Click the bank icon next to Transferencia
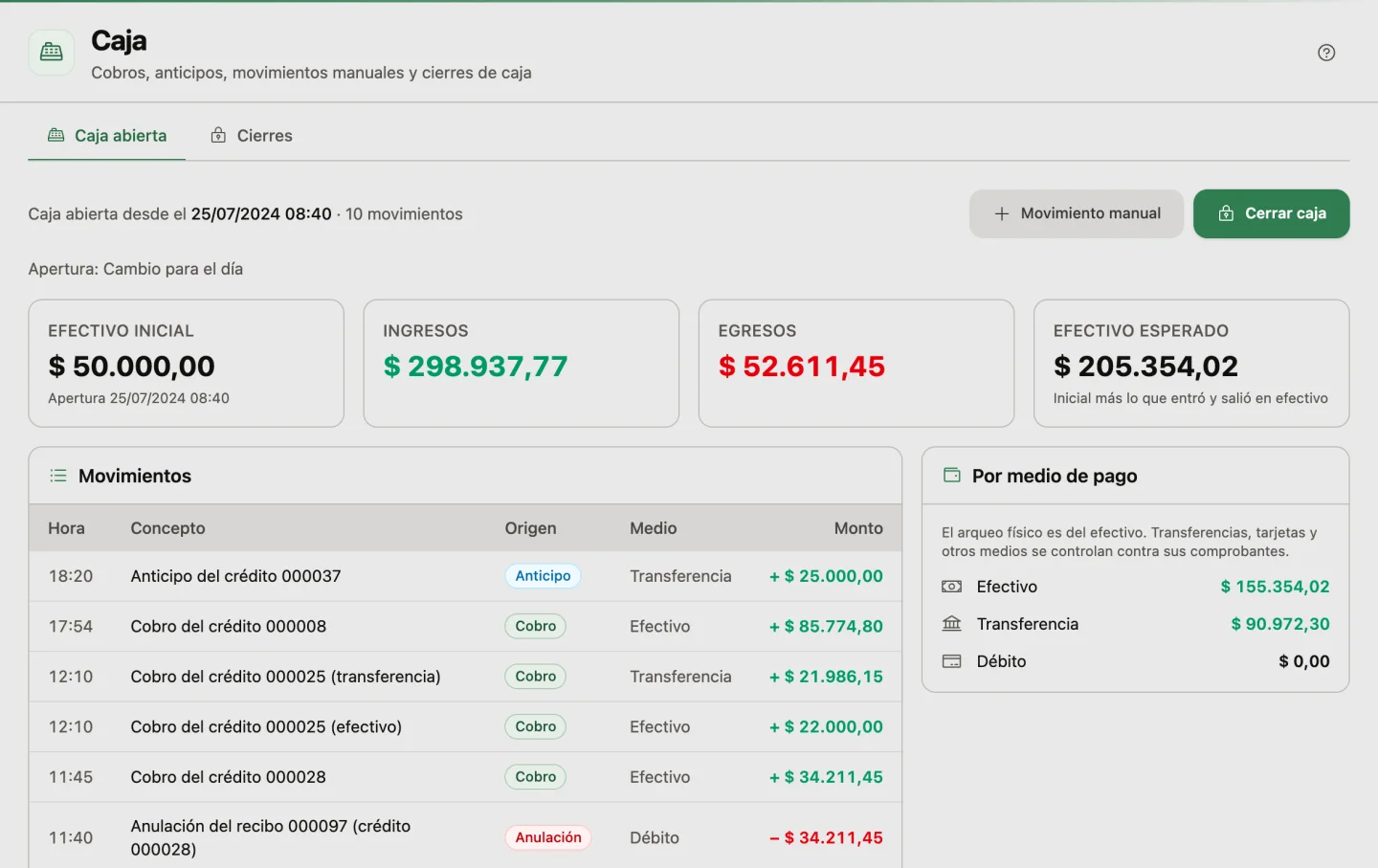Image resolution: width=1378 pixels, height=868 pixels. (x=952, y=624)
